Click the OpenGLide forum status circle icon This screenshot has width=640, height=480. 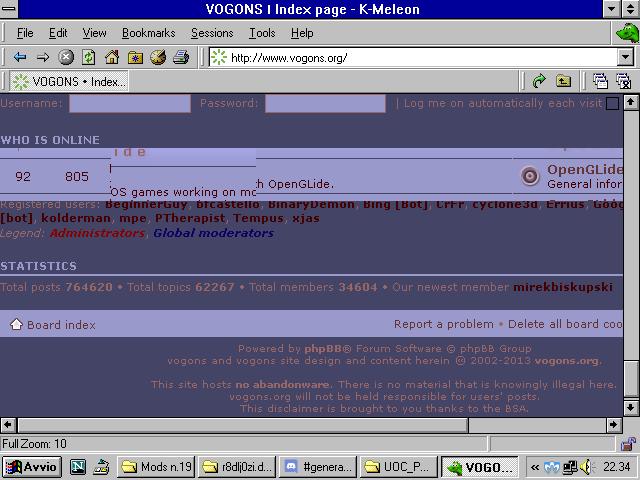click(x=530, y=176)
